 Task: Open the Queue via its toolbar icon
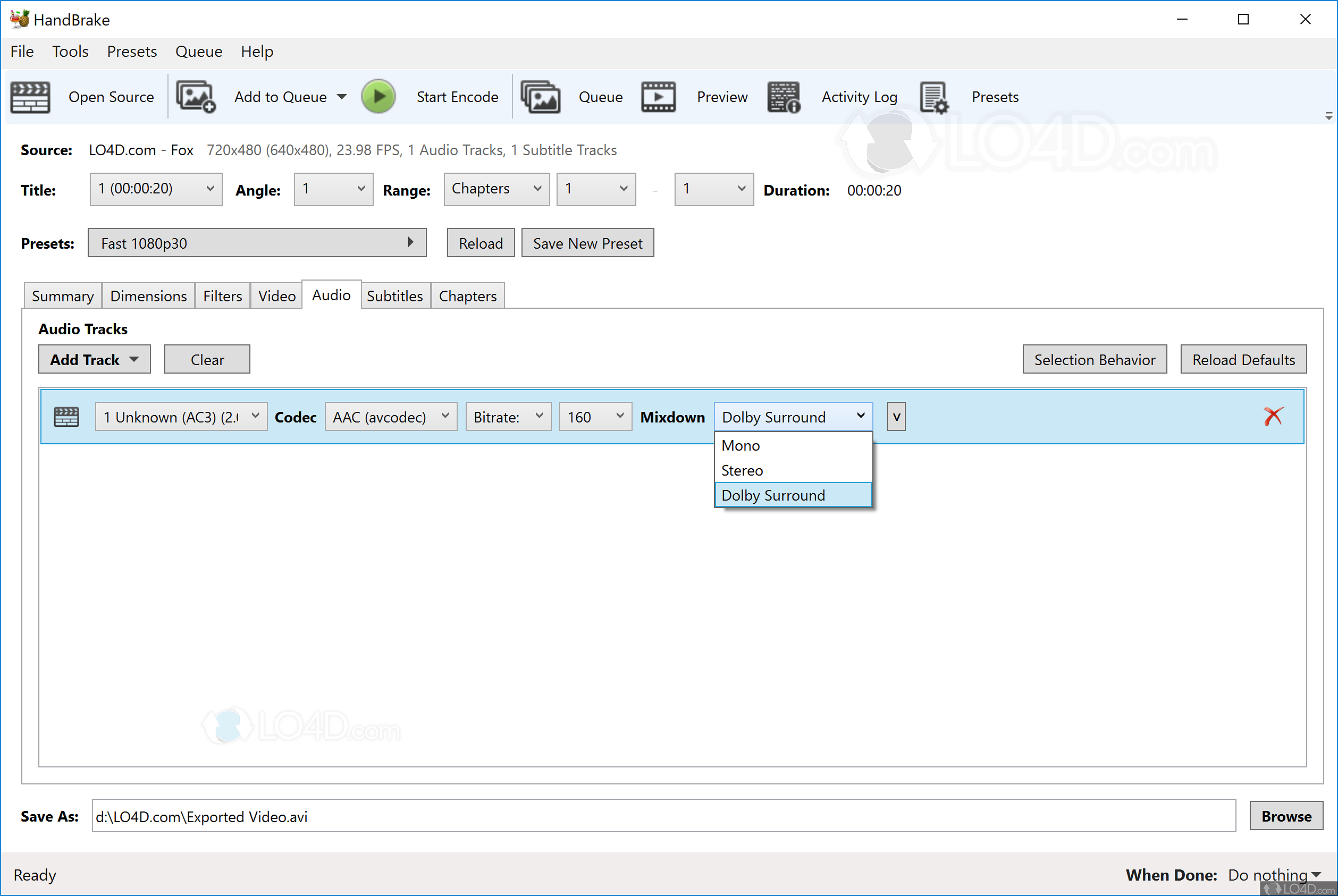point(540,97)
